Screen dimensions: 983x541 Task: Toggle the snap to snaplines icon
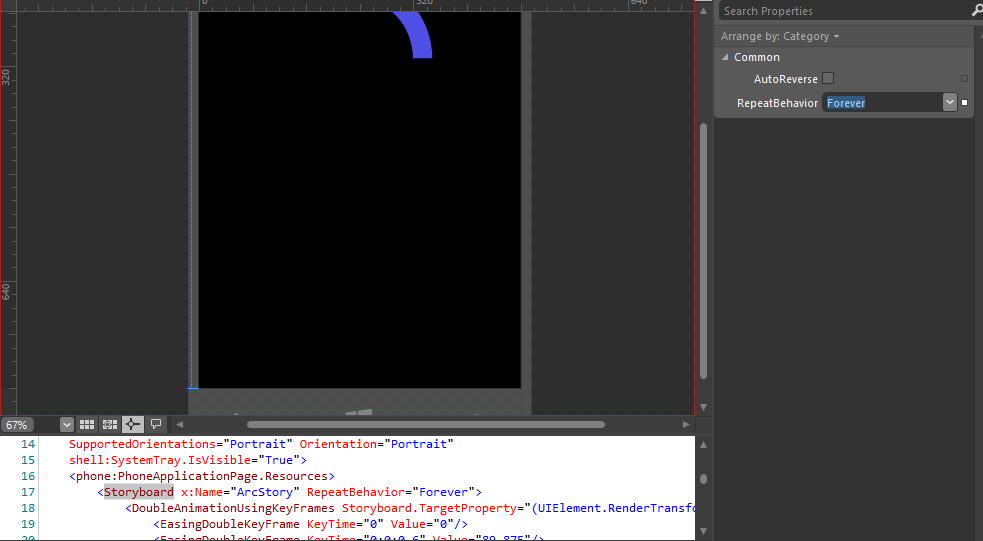click(x=132, y=425)
